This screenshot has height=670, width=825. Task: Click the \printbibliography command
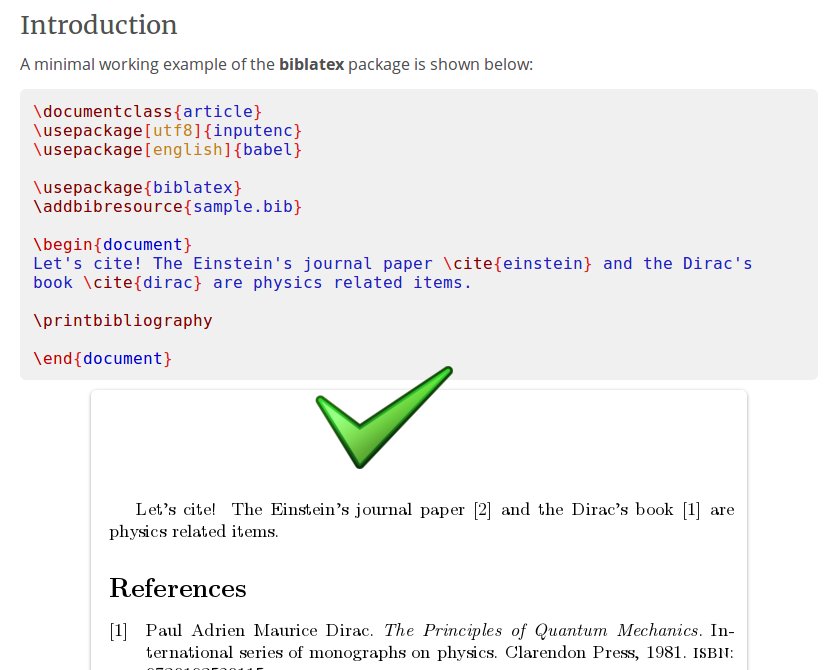coord(123,320)
